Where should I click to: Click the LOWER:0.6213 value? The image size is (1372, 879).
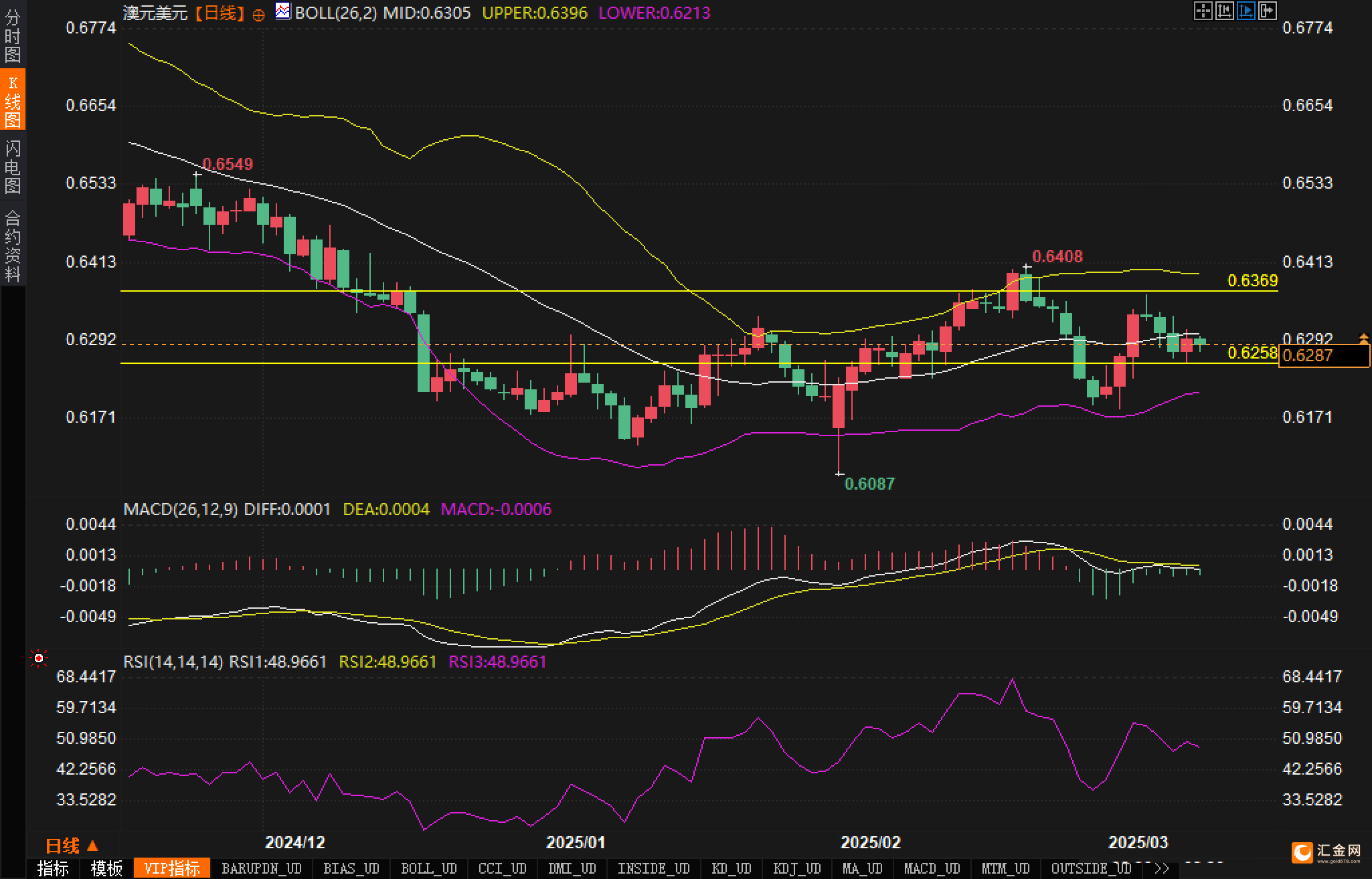(655, 13)
